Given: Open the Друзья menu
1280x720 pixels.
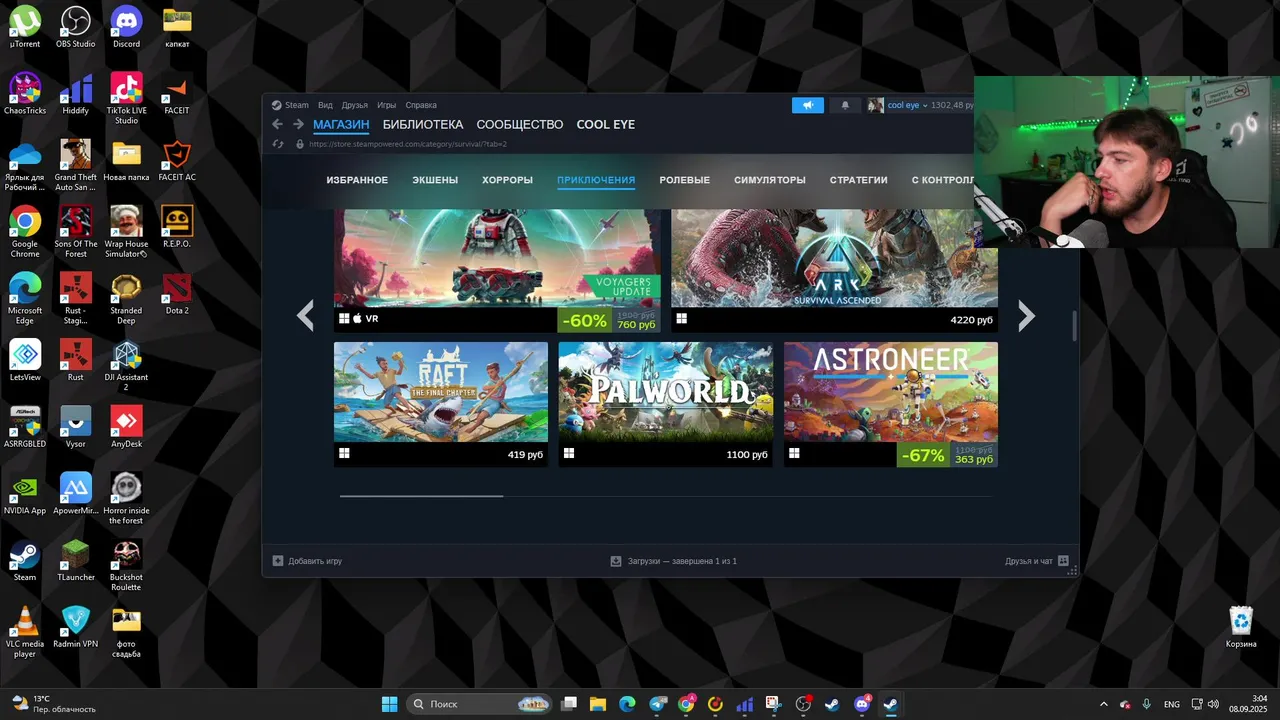Looking at the screenshot, I should point(354,105).
